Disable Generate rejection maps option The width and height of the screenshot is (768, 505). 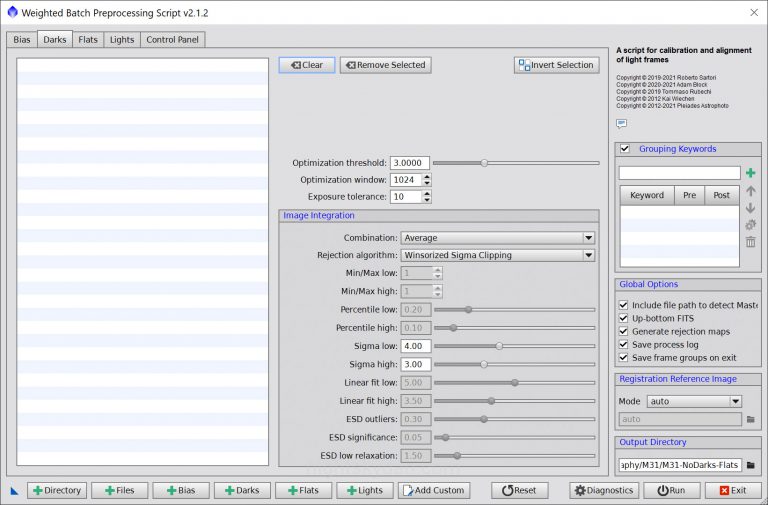point(624,331)
